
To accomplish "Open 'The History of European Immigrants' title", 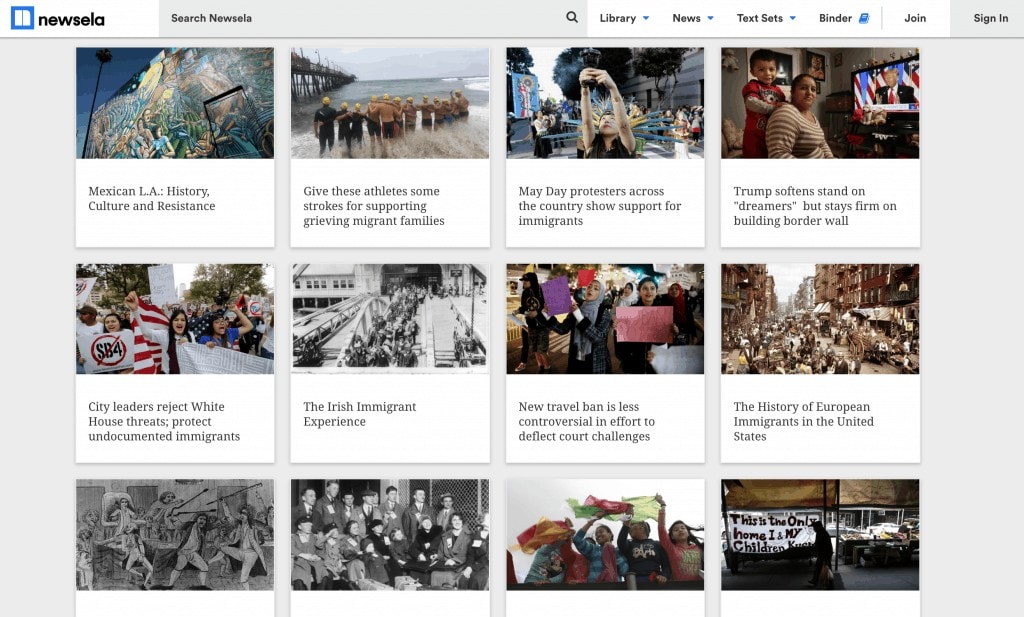I will [x=803, y=421].
